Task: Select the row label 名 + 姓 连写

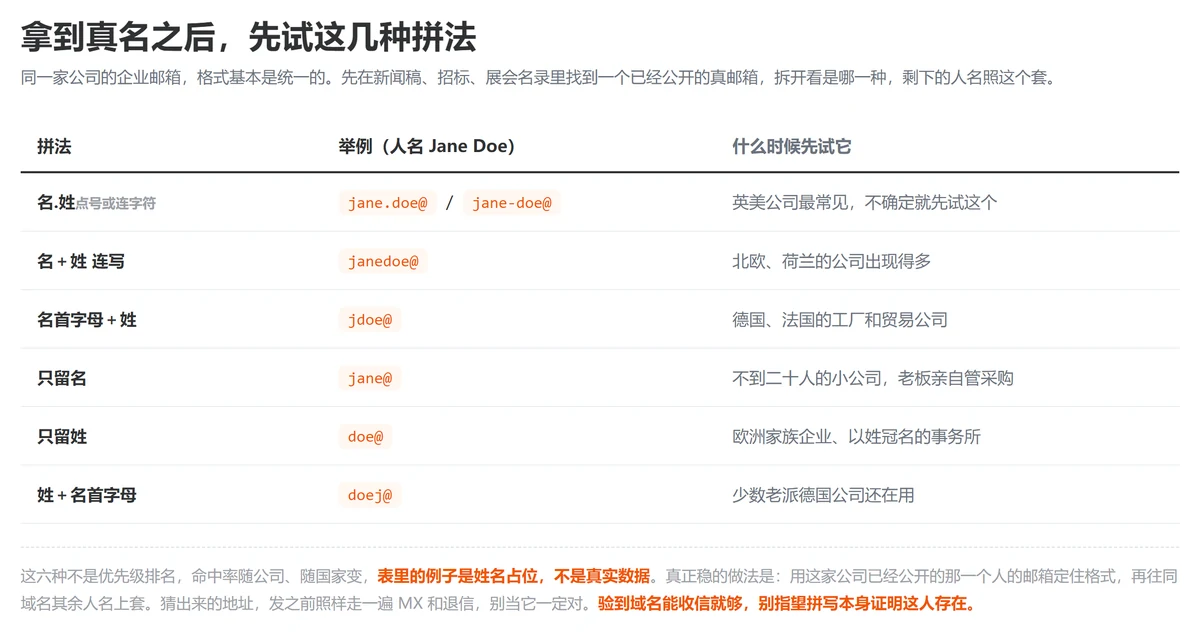Action: (81, 261)
